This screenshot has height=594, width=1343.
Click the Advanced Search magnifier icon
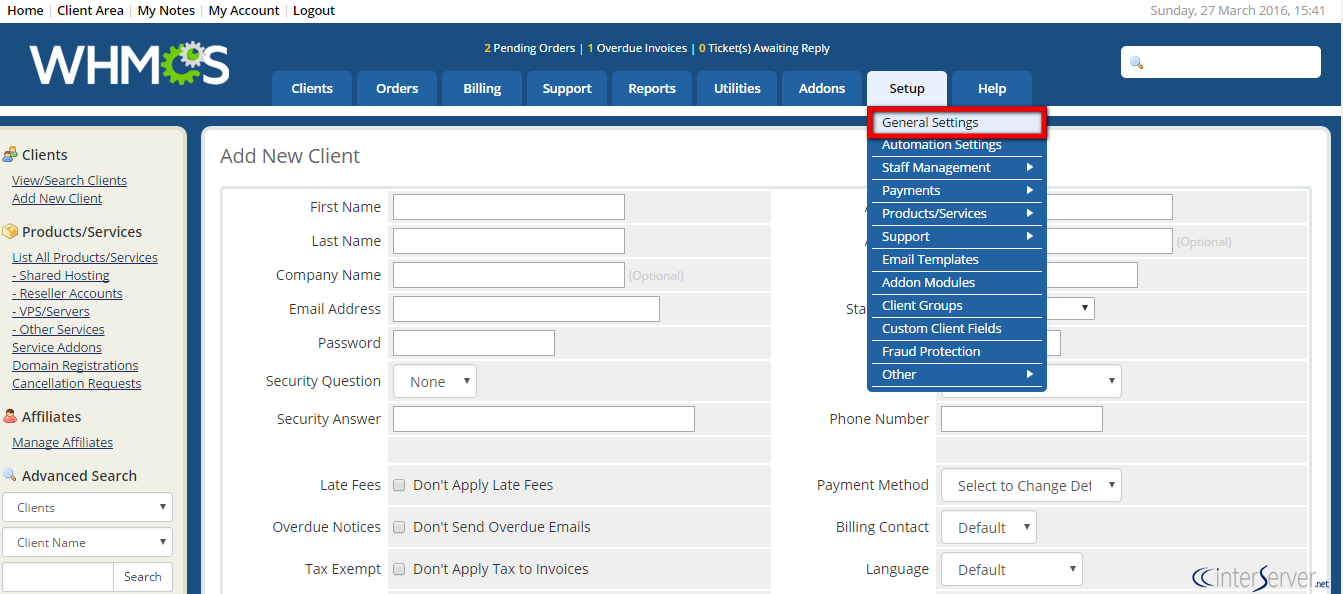pyautogui.click(x=10, y=476)
